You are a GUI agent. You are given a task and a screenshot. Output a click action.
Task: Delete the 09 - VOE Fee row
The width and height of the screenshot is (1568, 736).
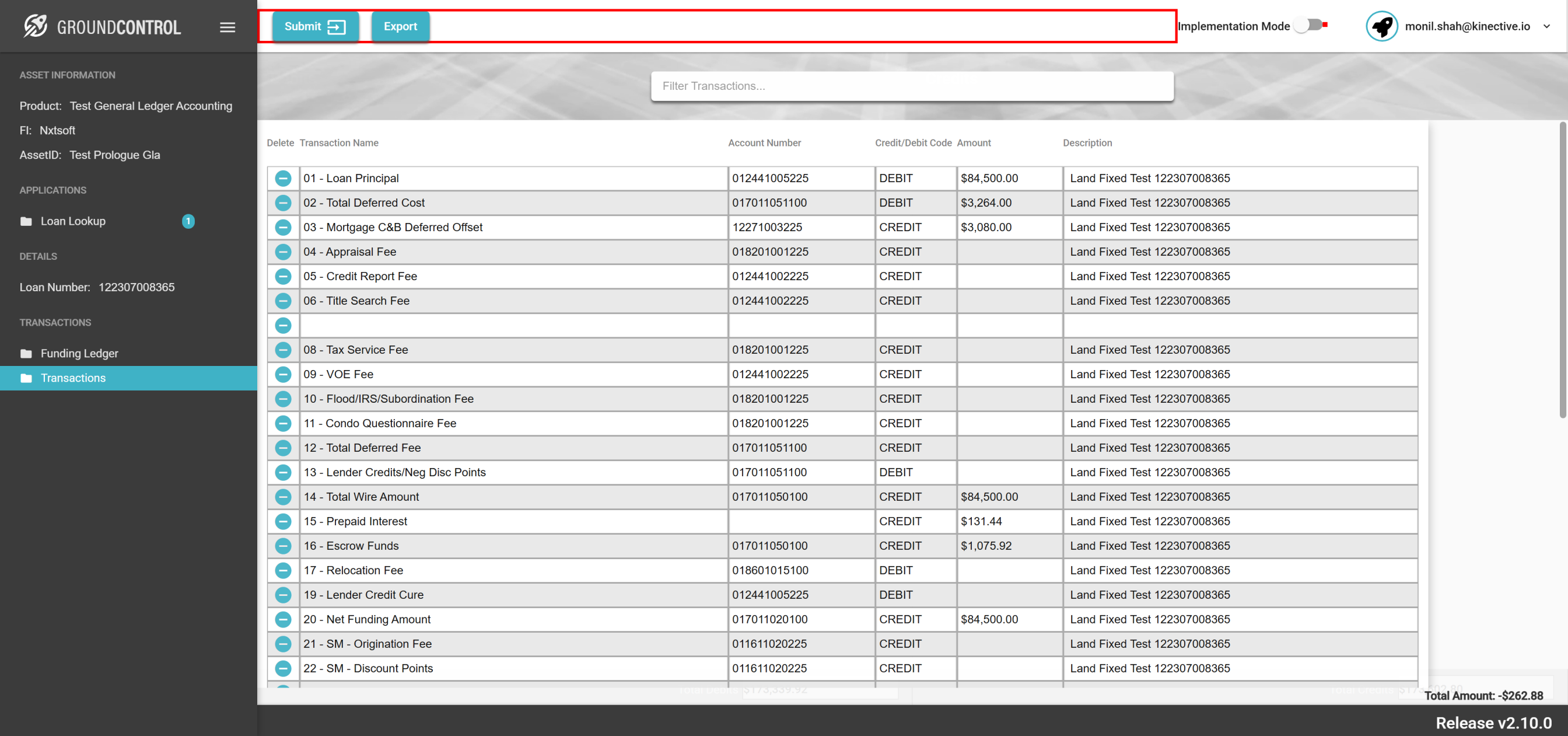283,374
